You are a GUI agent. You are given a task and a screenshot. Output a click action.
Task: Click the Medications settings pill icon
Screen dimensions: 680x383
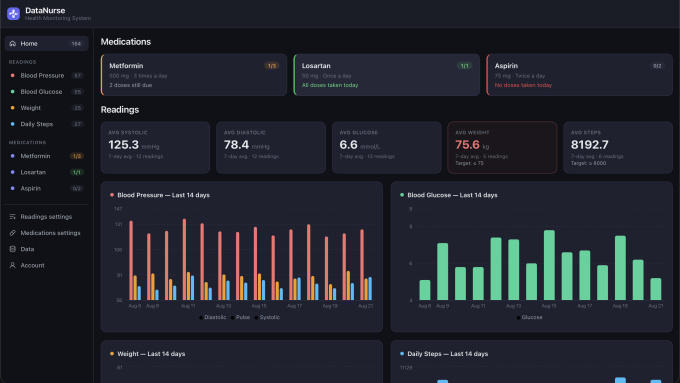click(x=13, y=233)
